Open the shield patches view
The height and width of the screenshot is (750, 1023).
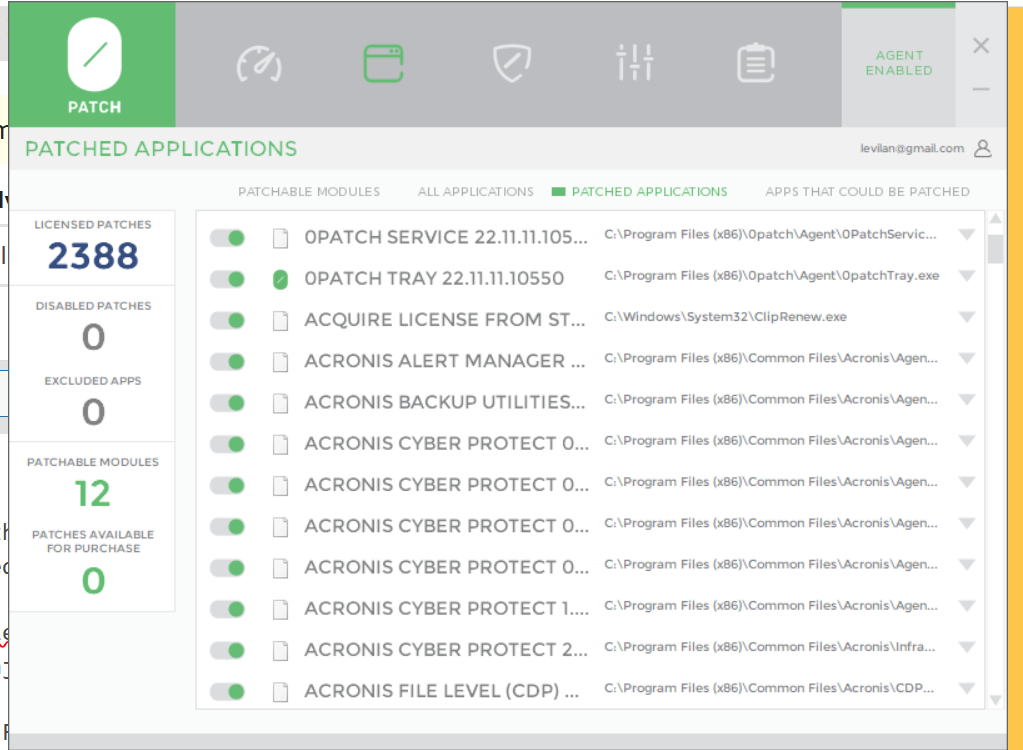[x=512, y=63]
